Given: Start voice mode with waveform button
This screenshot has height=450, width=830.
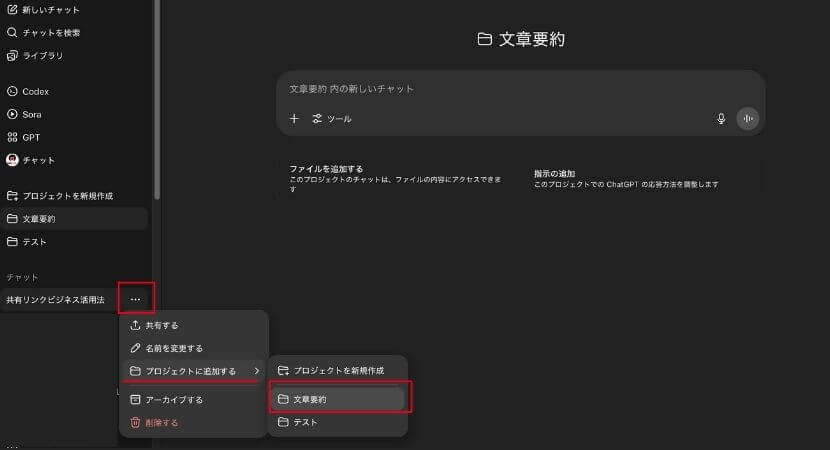Looking at the screenshot, I should [747, 119].
